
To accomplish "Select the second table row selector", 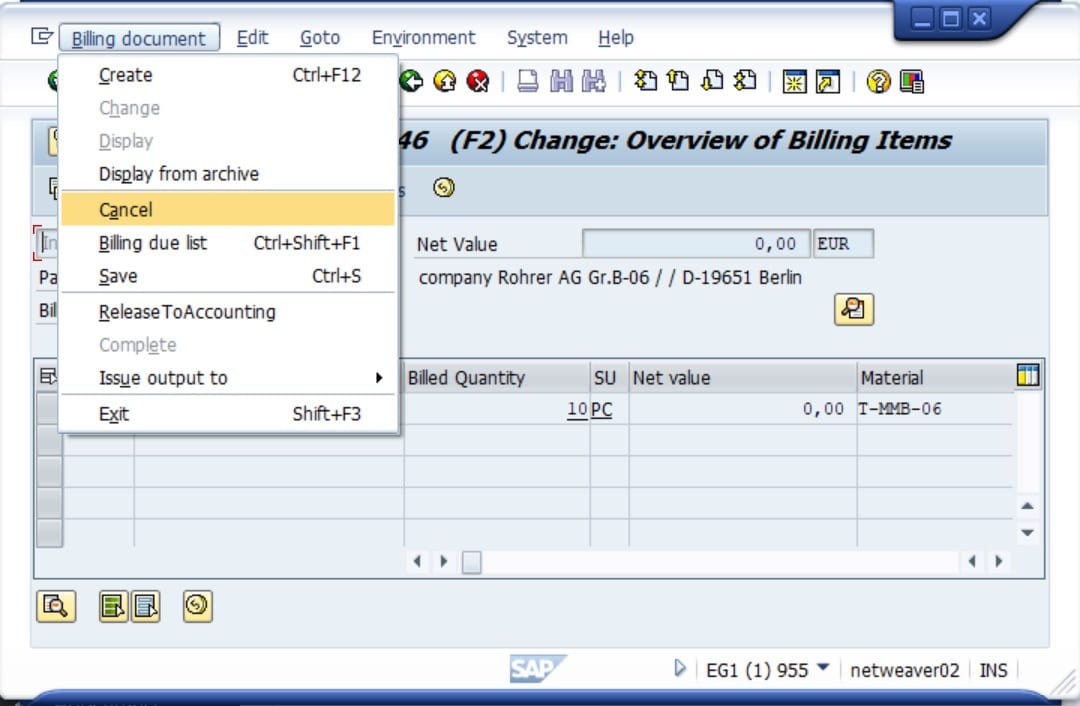I will tap(49, 440).
